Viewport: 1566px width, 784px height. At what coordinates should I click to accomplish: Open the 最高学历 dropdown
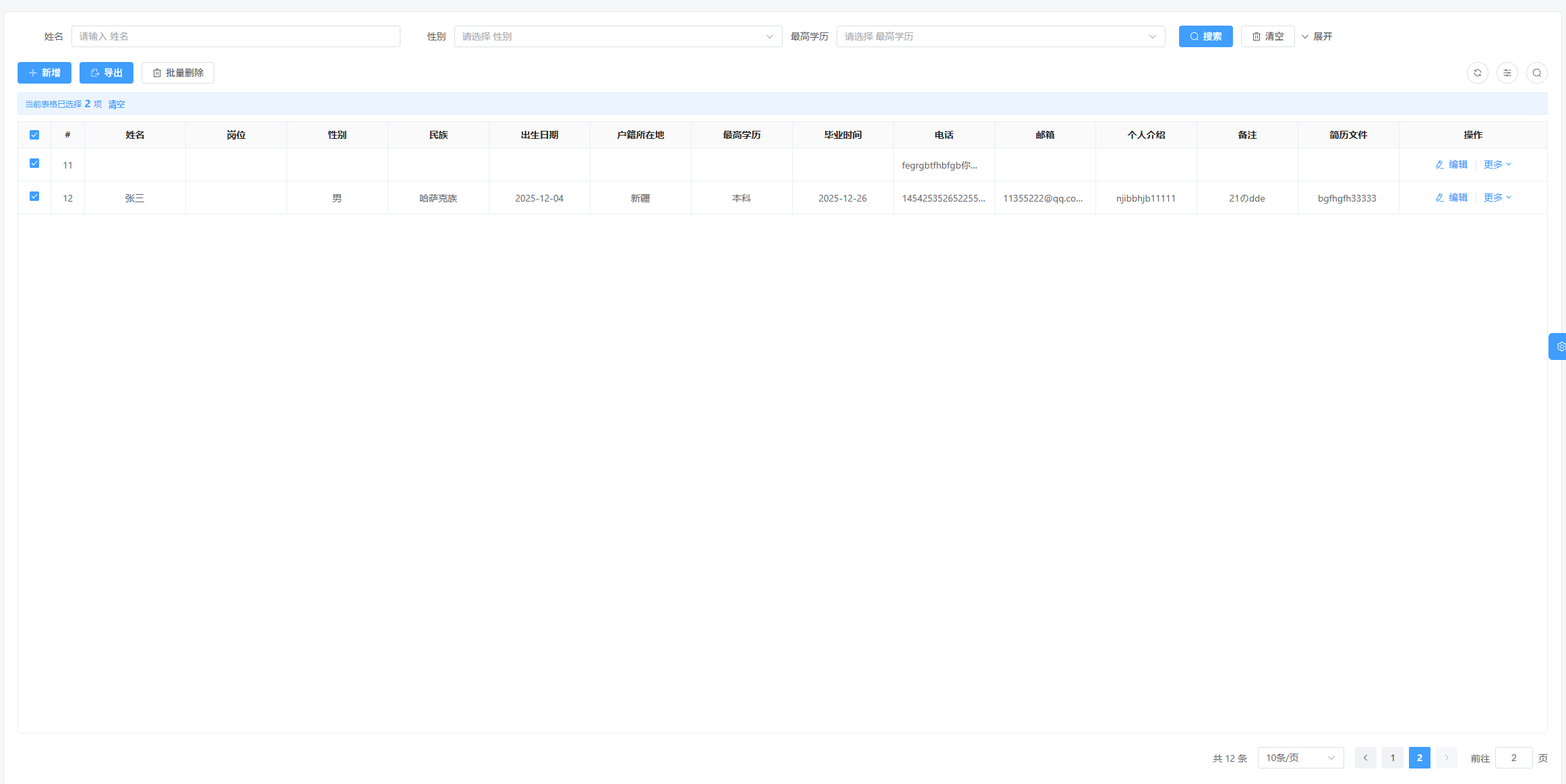[1000, 36]
